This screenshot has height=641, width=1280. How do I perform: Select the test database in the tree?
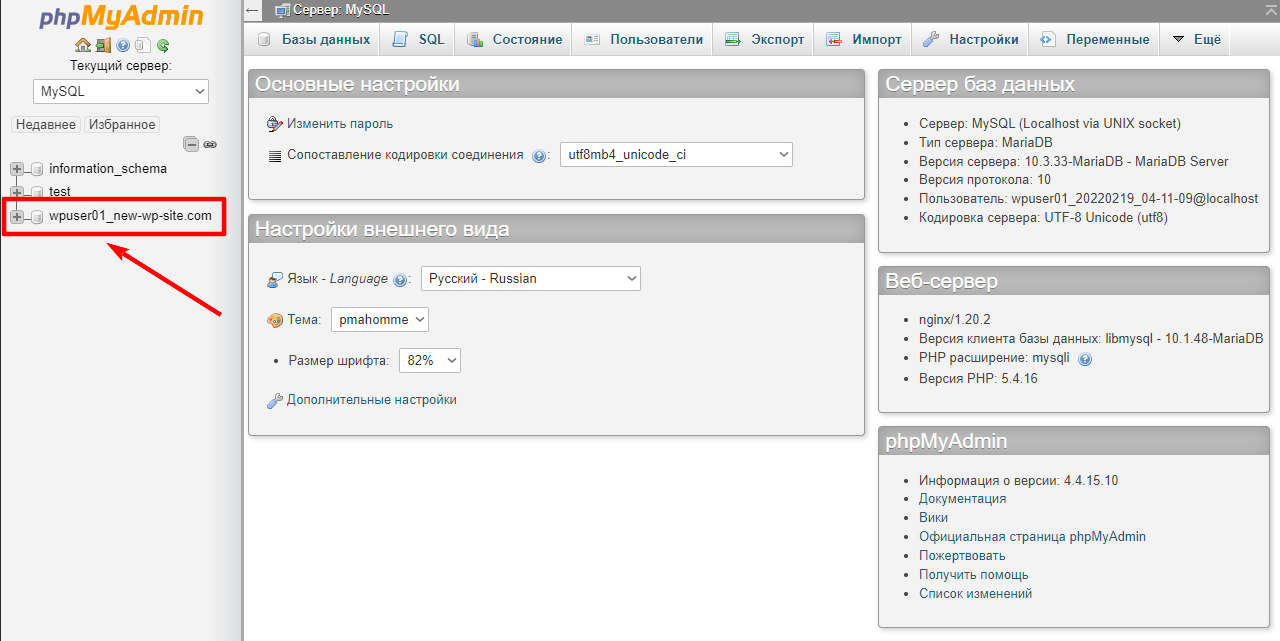(60, 192)
